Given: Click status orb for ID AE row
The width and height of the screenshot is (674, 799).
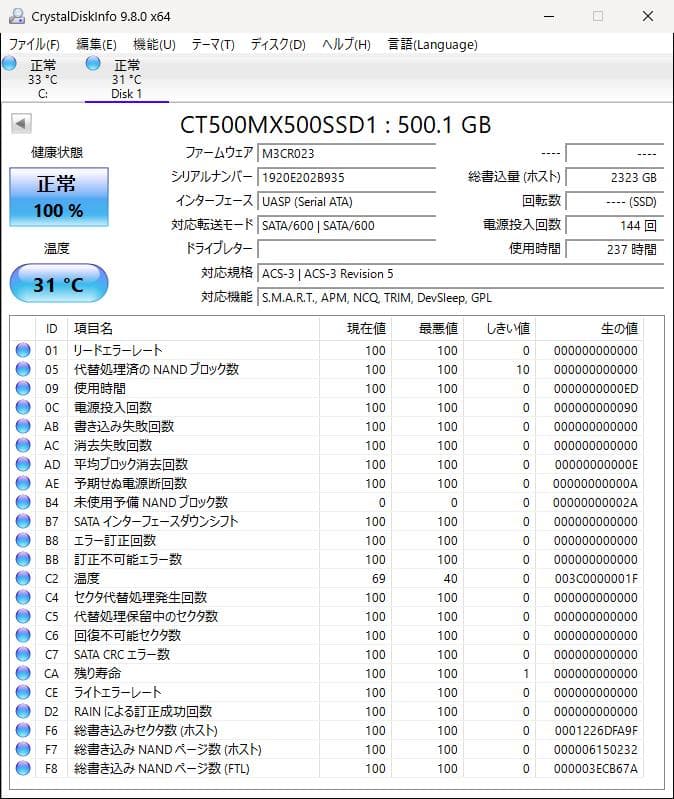Looking at the screenshot, I should 23,483.
